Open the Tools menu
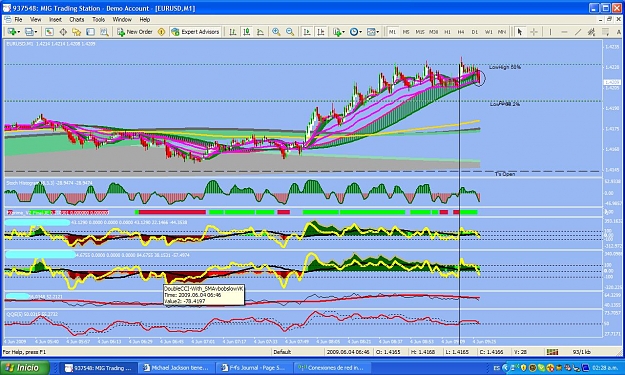 click(98, 19)
